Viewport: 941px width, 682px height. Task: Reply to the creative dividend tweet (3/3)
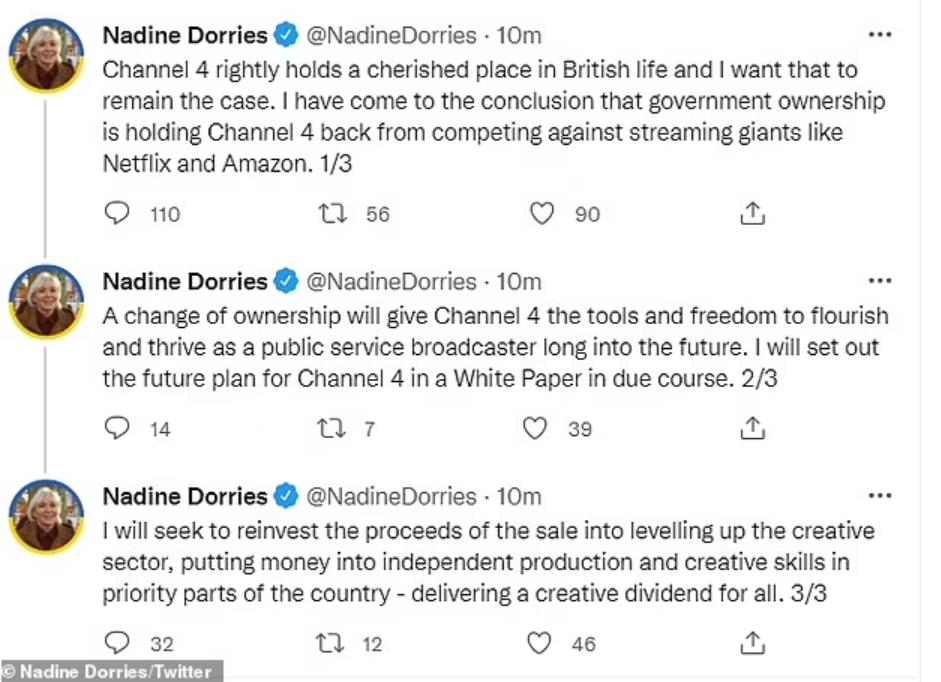118,644
